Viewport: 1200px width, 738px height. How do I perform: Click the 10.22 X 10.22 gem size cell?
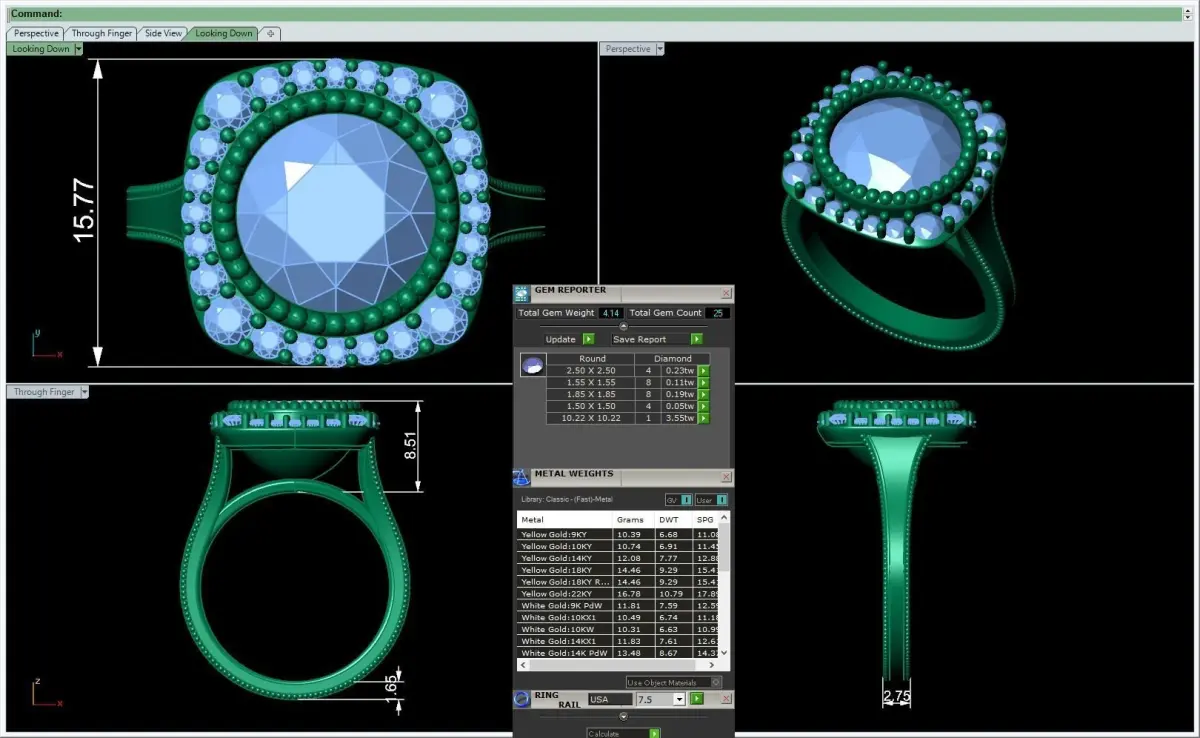point(592,418)
